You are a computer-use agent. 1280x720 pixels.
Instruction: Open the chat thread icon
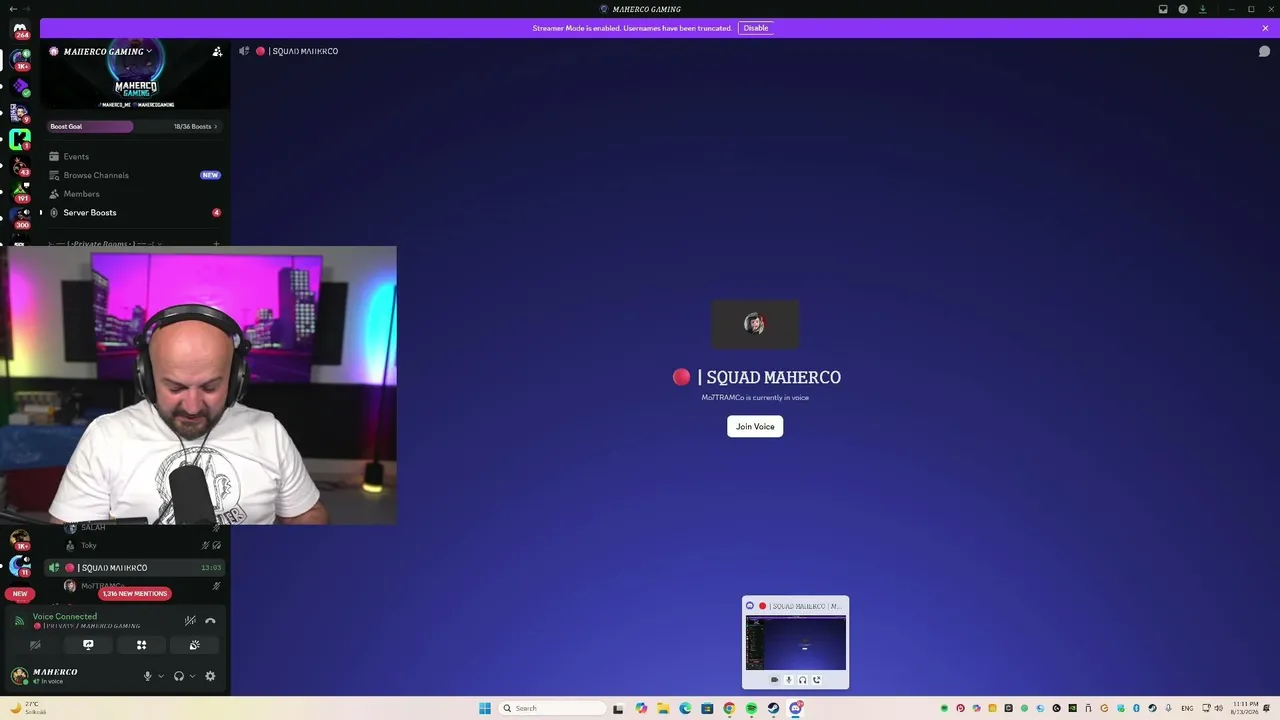click(1264, 52)
